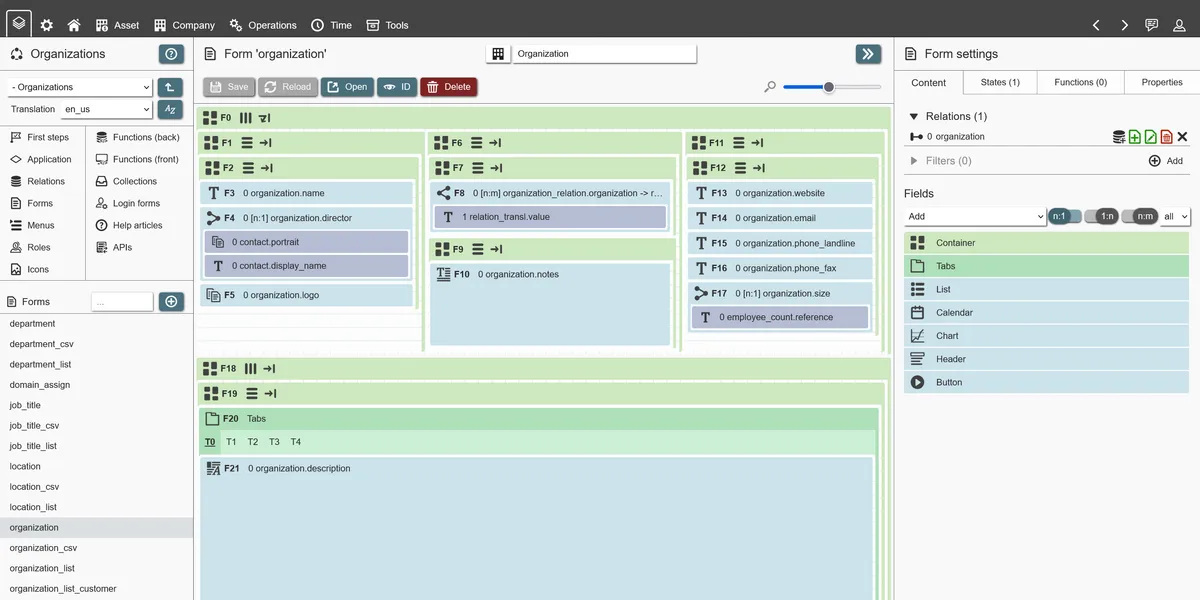Remove organization relation with X icon
This screenshot has width=1200, height=600.
(x=1182, y=137)
